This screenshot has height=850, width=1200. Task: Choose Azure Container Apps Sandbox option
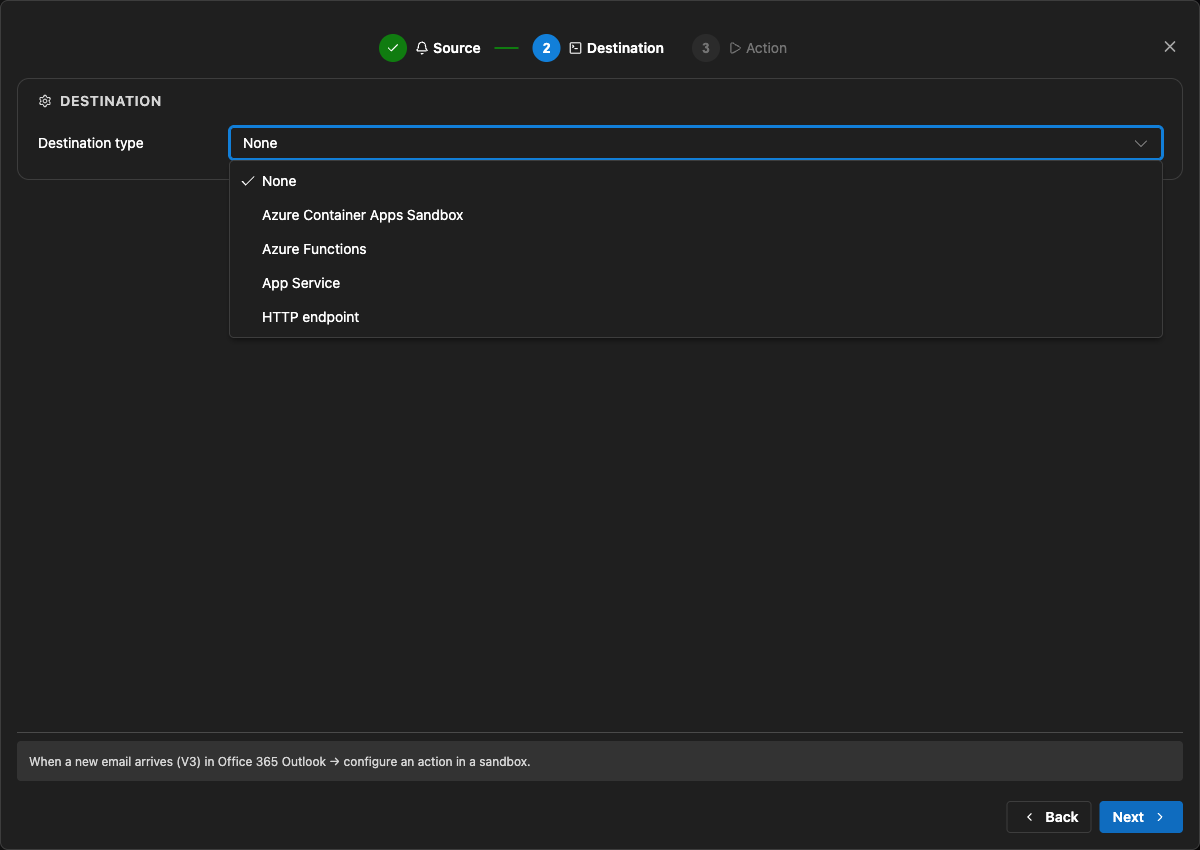click(x=696, y=215)
